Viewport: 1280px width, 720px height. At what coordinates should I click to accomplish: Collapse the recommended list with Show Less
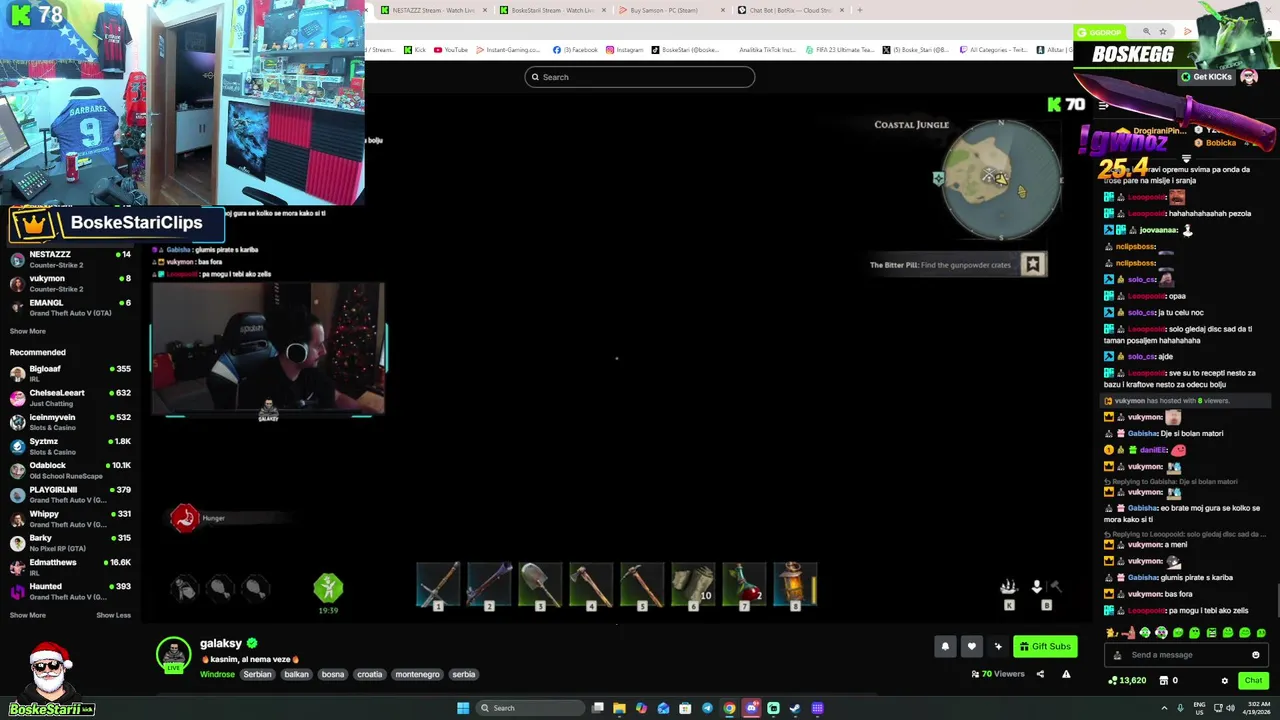pos(113,615)
